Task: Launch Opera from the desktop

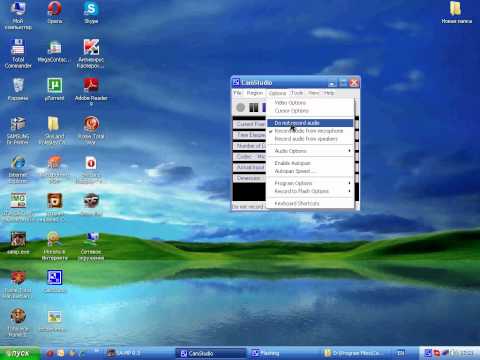Action: coord(55,13)
